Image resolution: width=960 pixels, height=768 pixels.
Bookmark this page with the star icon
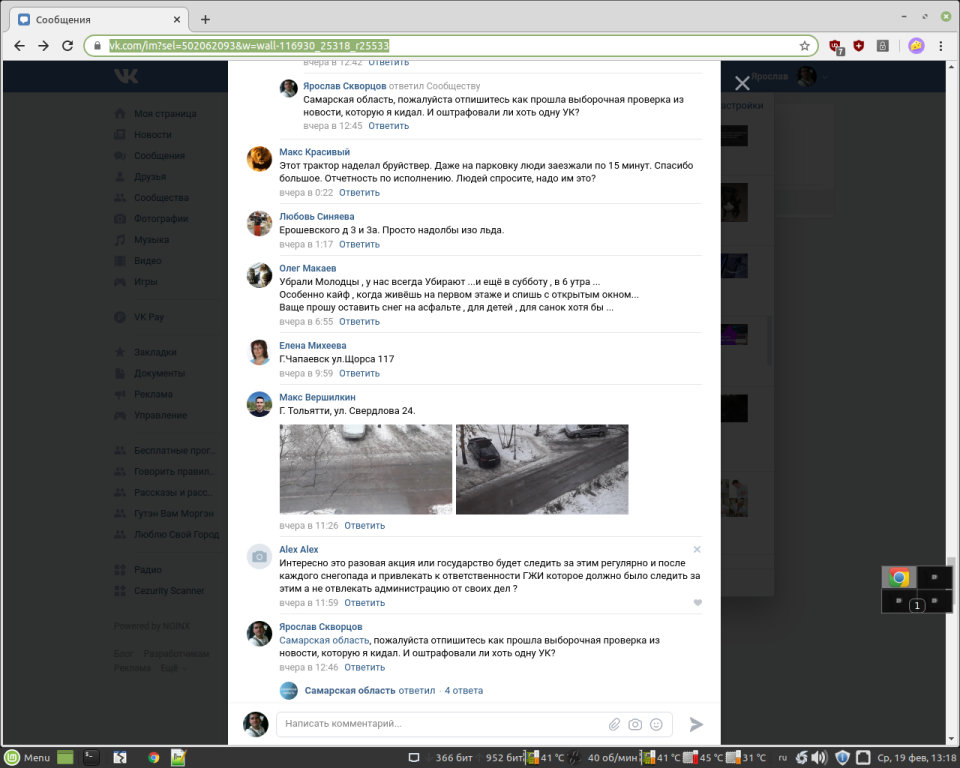804,46
